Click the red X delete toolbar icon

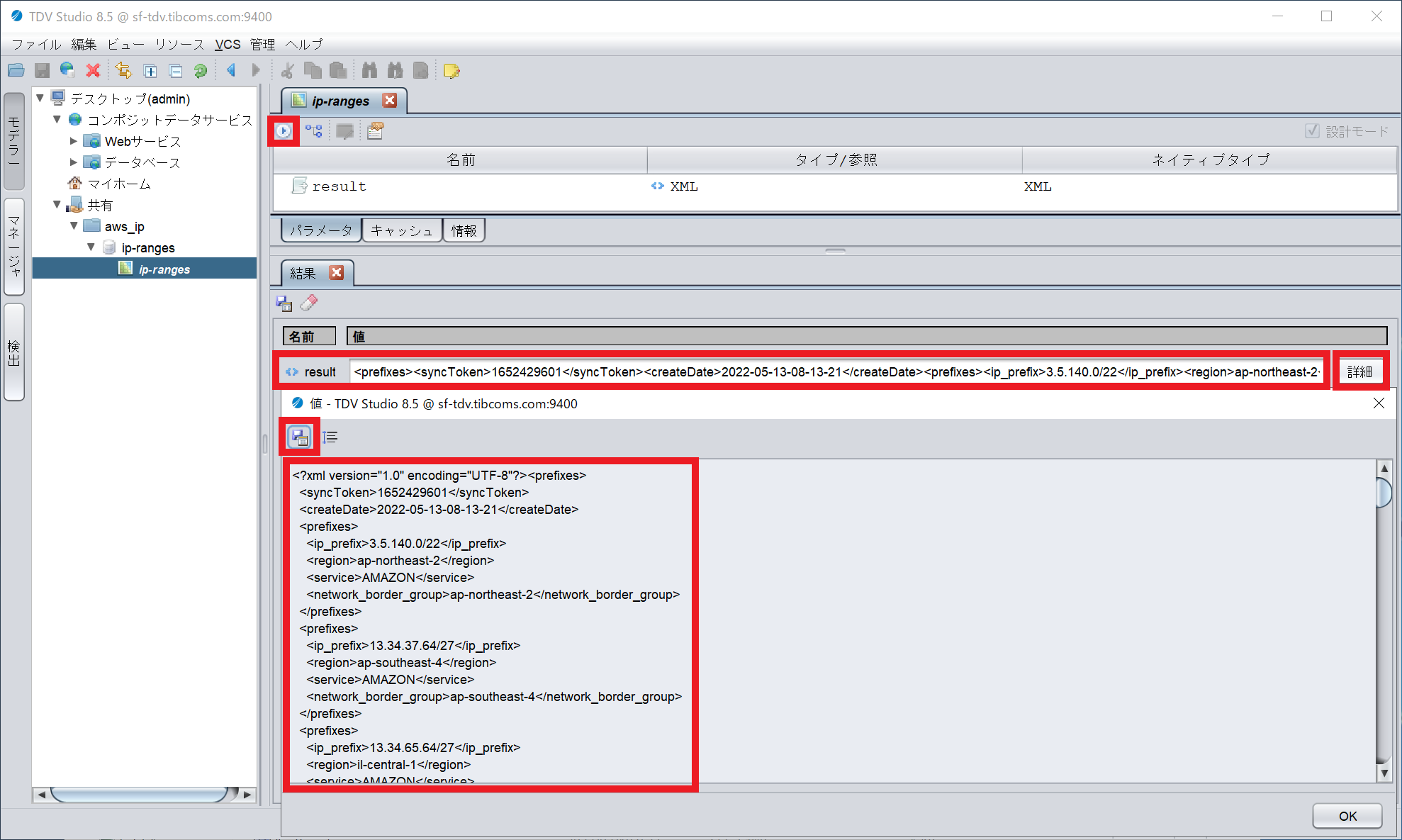(x=93, y=70)
